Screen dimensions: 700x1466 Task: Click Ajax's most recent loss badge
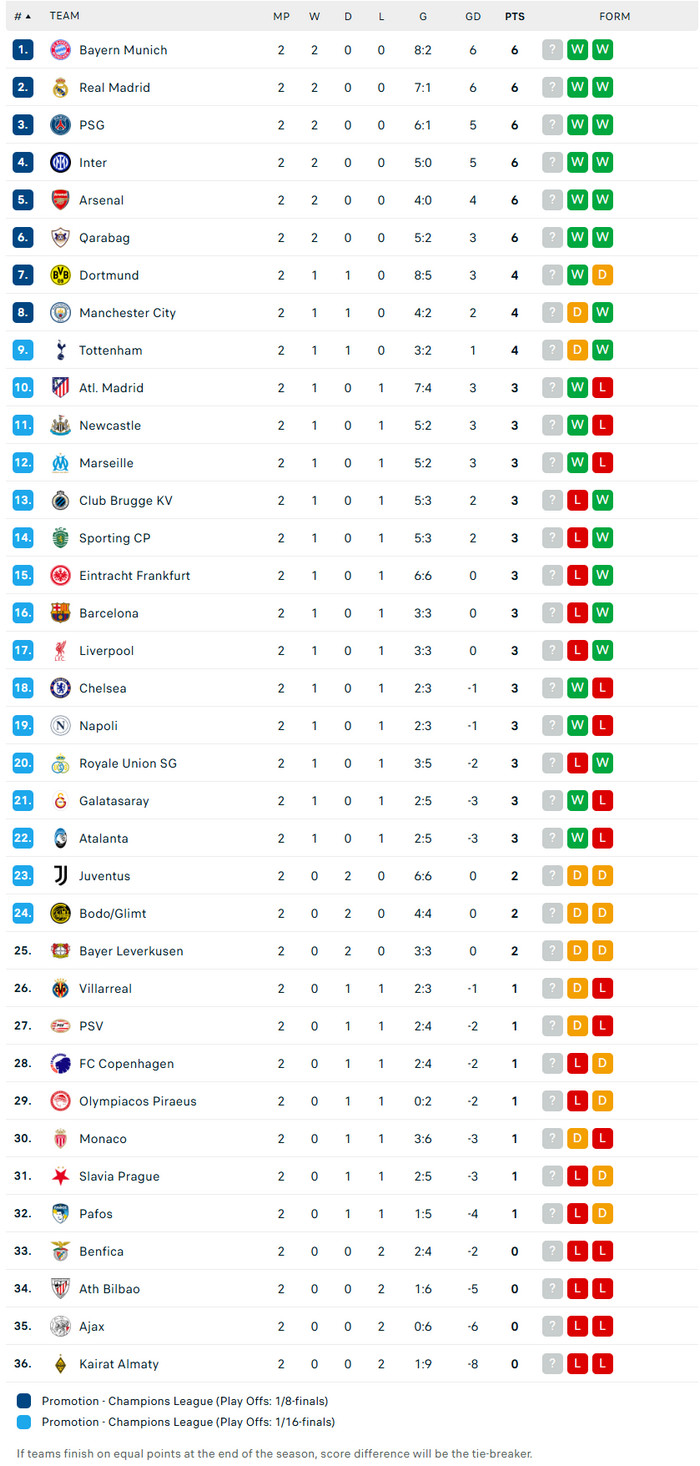(x=602, y=1326)
